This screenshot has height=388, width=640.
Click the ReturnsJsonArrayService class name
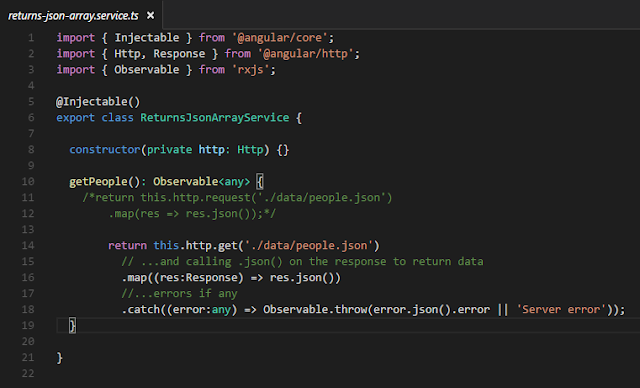pyautogui.click(x=215, y=118)
